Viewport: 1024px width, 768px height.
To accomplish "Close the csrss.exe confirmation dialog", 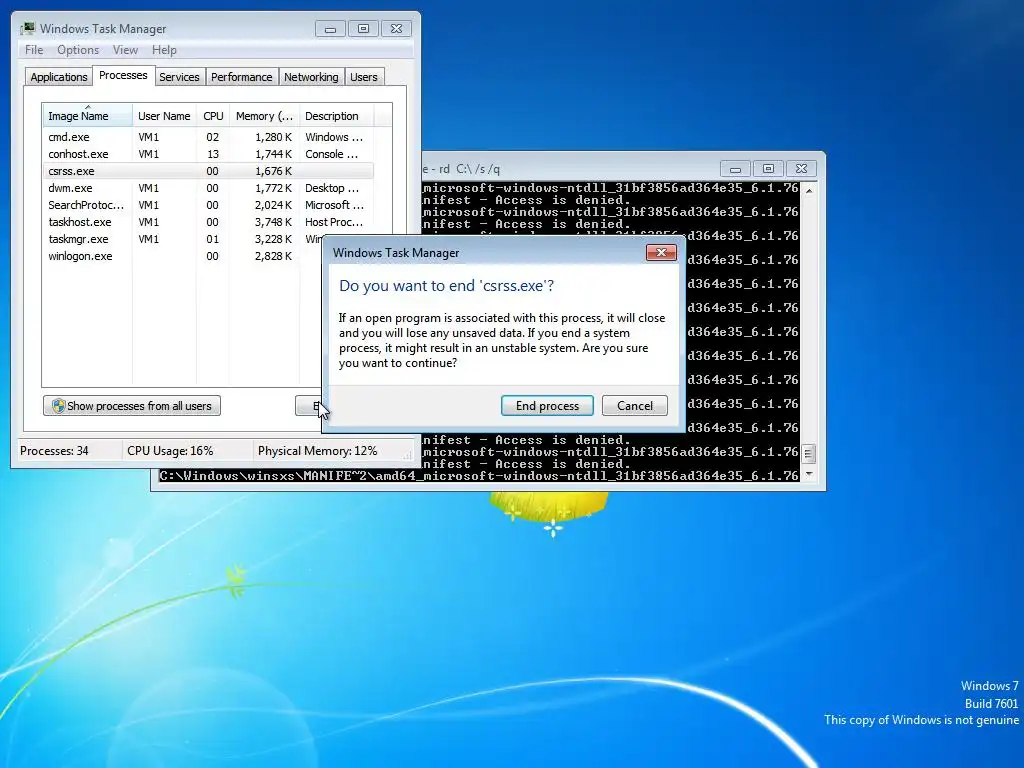I will 661,253.
